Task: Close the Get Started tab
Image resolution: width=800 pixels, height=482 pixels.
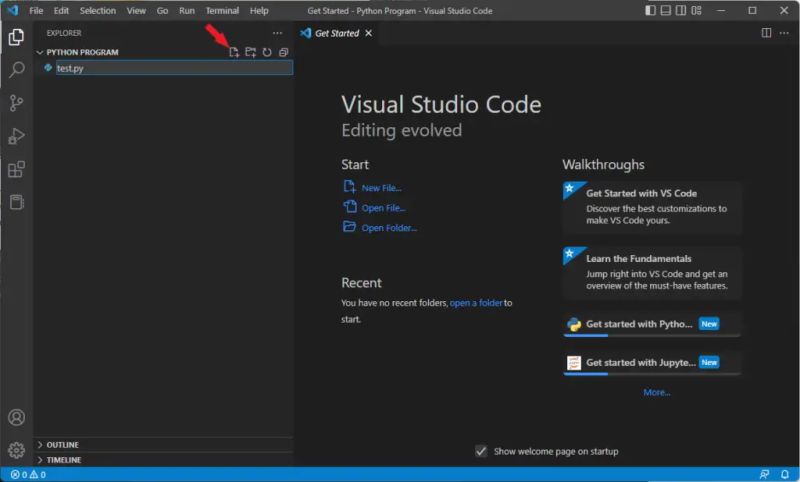Action: point(368,33)
